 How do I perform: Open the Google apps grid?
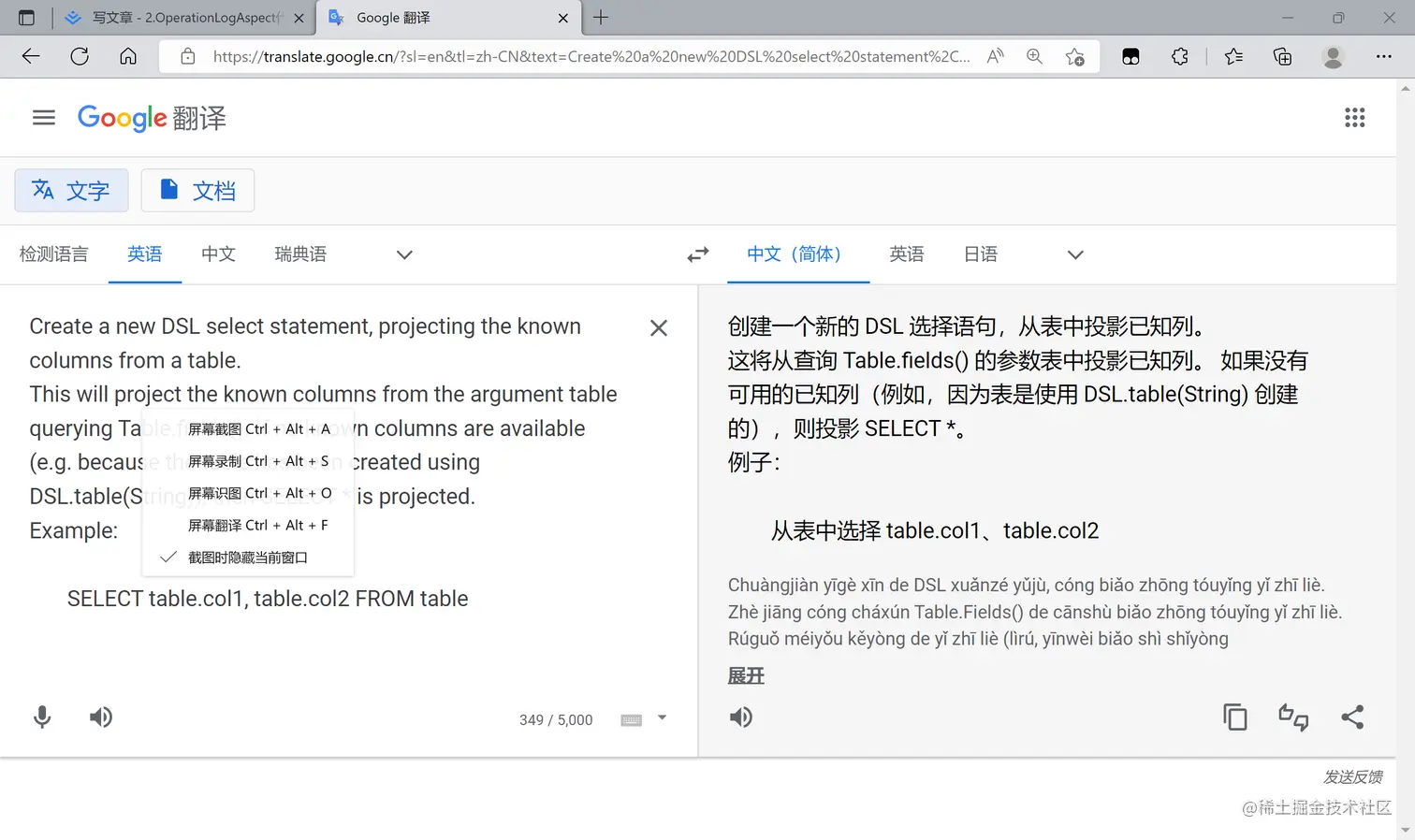[1354, 118]
